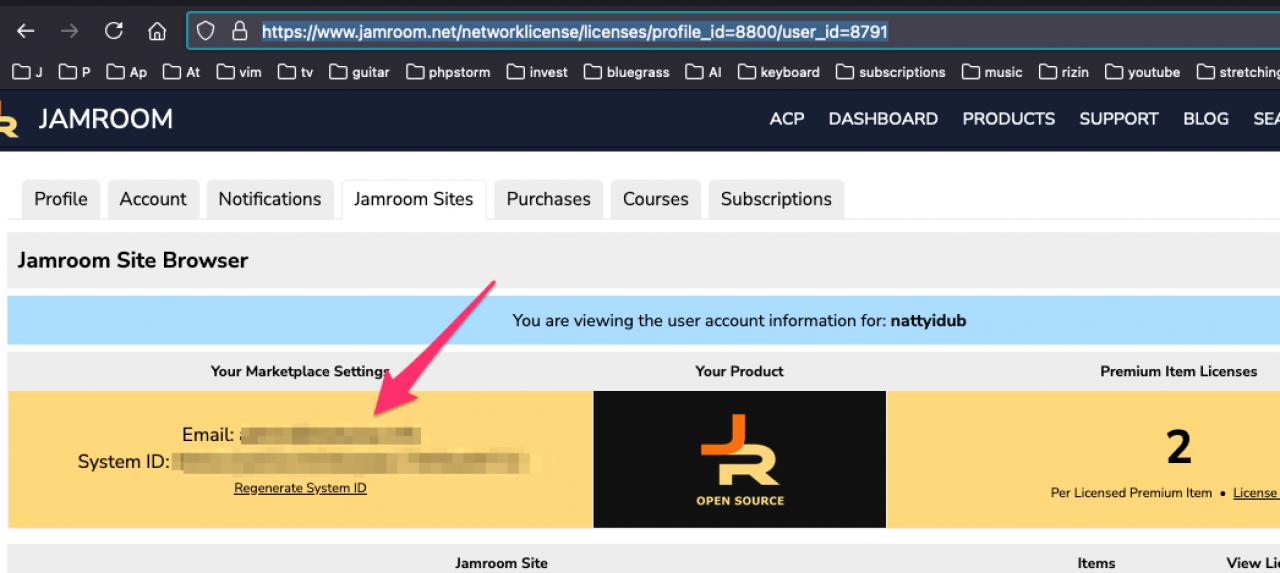Click the Open Source product image
1280x573 pixels.
coord(740,459)
